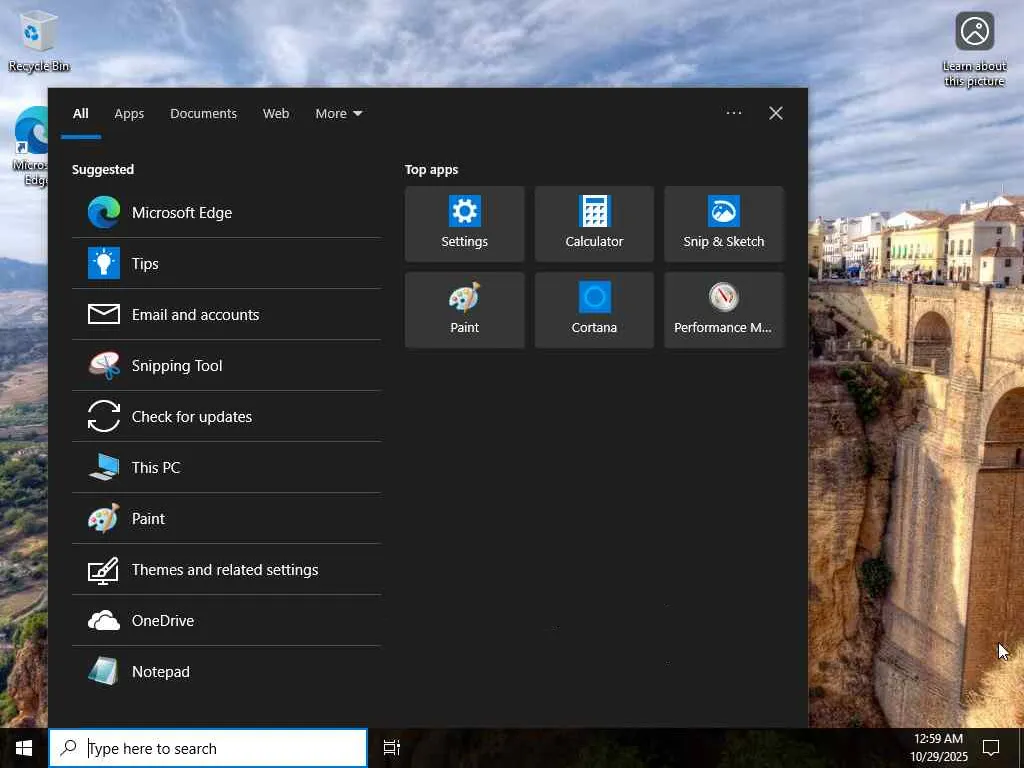Open Email and accounts settings
1024x768 pixels.
coord(226,314)
